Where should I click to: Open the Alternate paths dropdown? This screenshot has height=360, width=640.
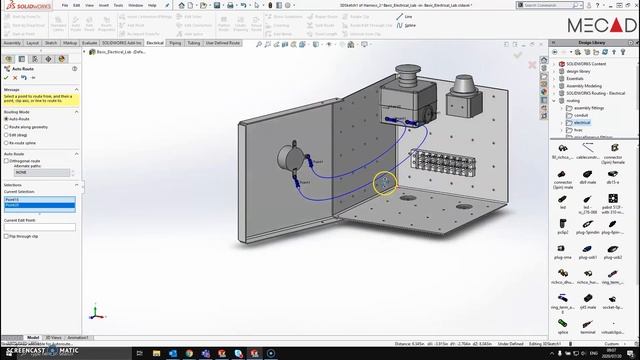tap(42, 173)
